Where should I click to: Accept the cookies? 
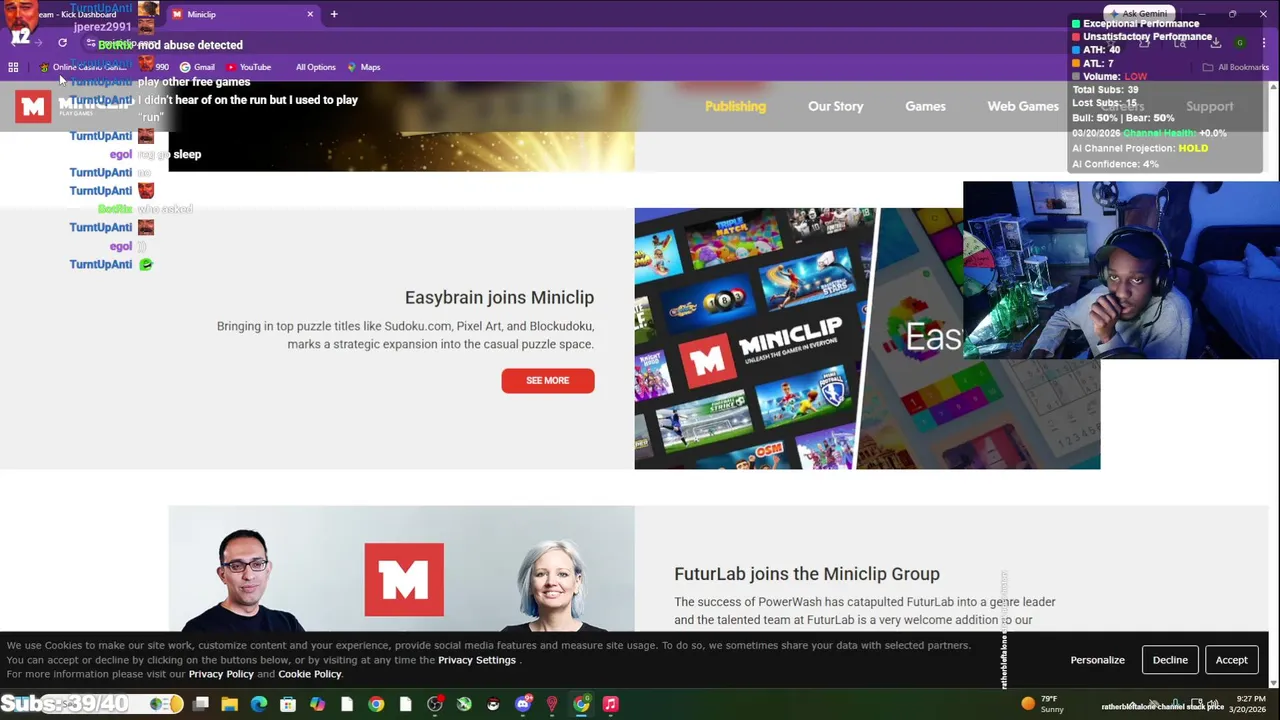tap(1231, 660)
